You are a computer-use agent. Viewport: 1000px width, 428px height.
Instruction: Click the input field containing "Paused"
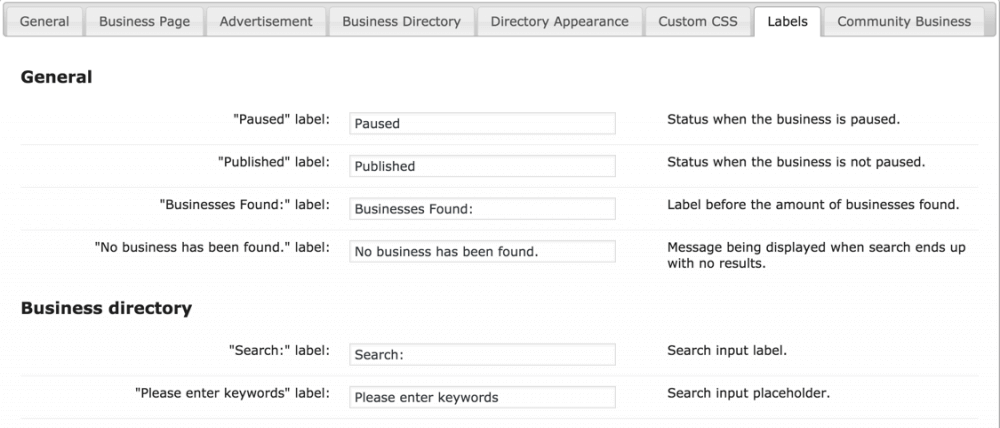click(x=482, y=123)
